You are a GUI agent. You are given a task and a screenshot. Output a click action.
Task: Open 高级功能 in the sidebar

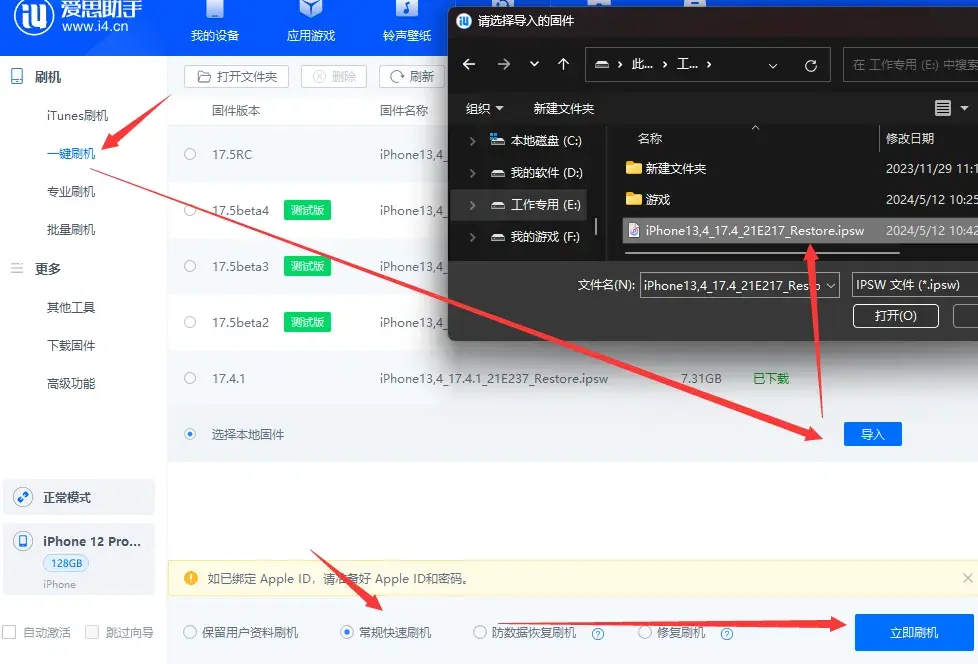pos(71,383)
